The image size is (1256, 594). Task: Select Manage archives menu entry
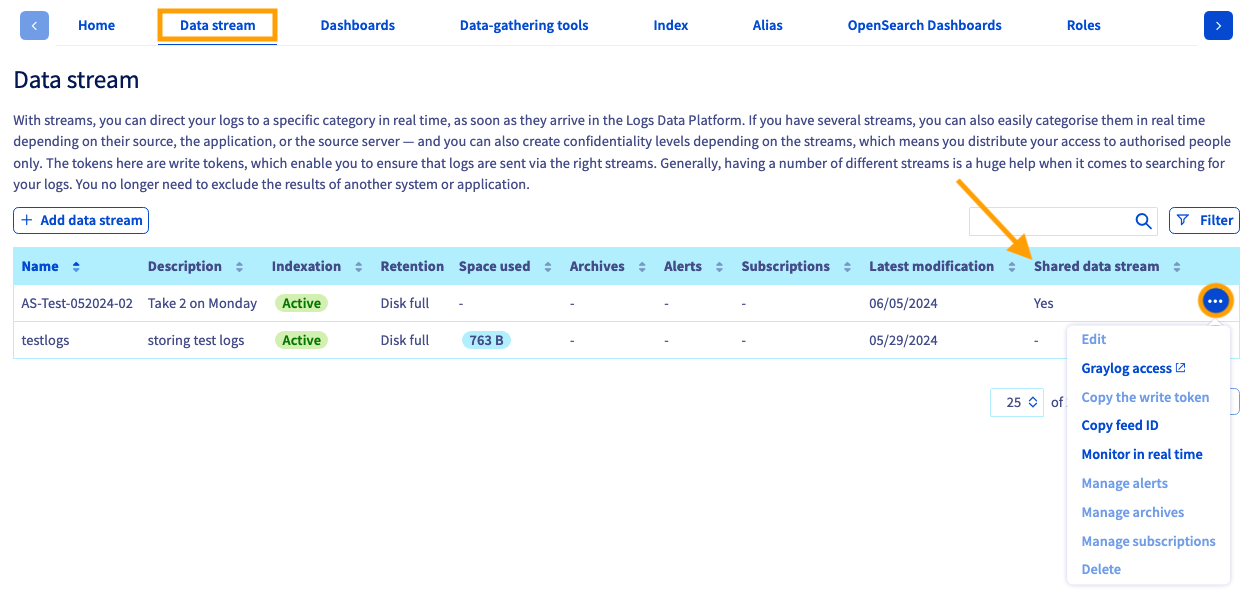tap(1132, 512)
